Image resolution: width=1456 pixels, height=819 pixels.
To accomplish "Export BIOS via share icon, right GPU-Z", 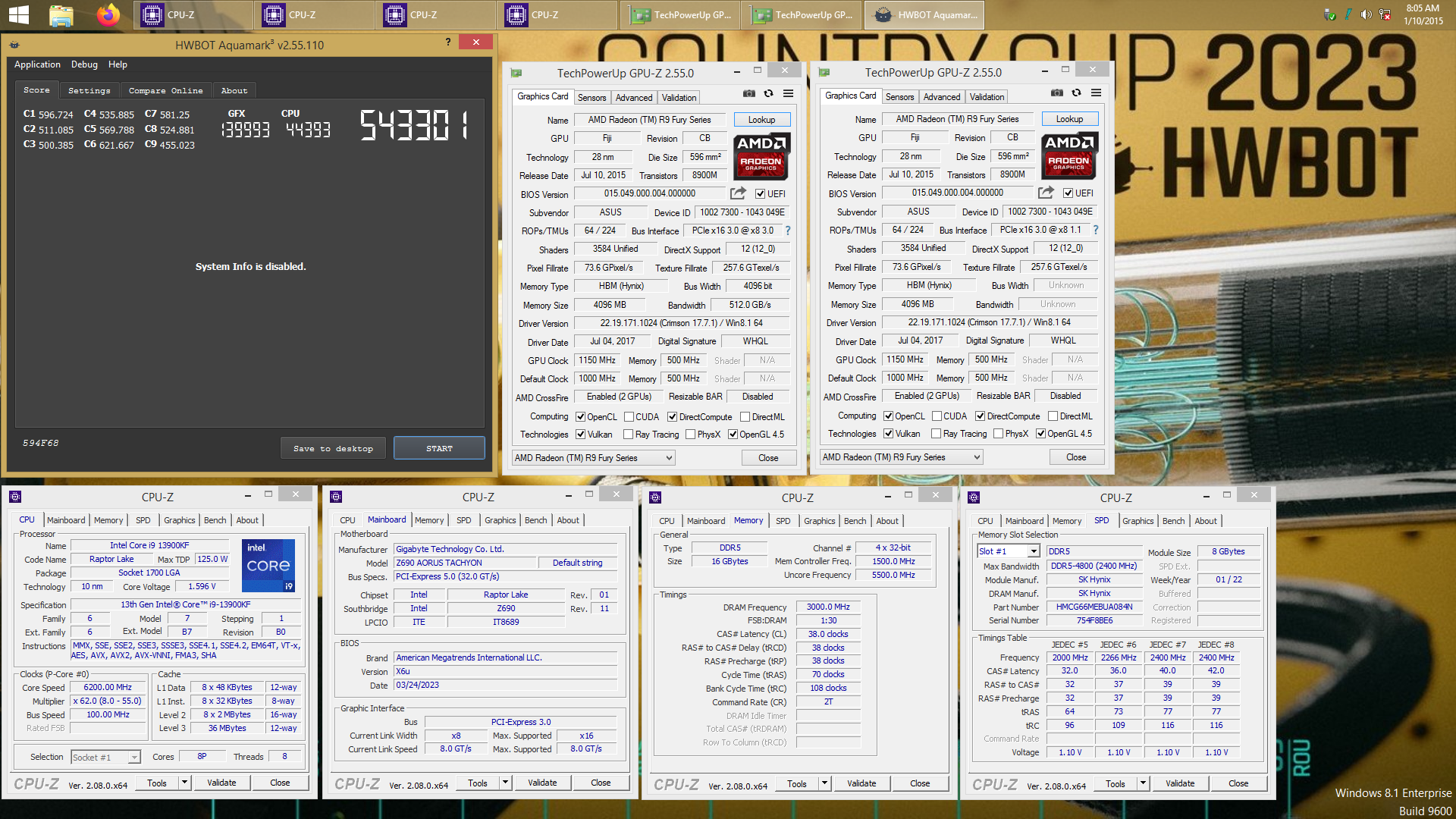I will [1046, 193].
